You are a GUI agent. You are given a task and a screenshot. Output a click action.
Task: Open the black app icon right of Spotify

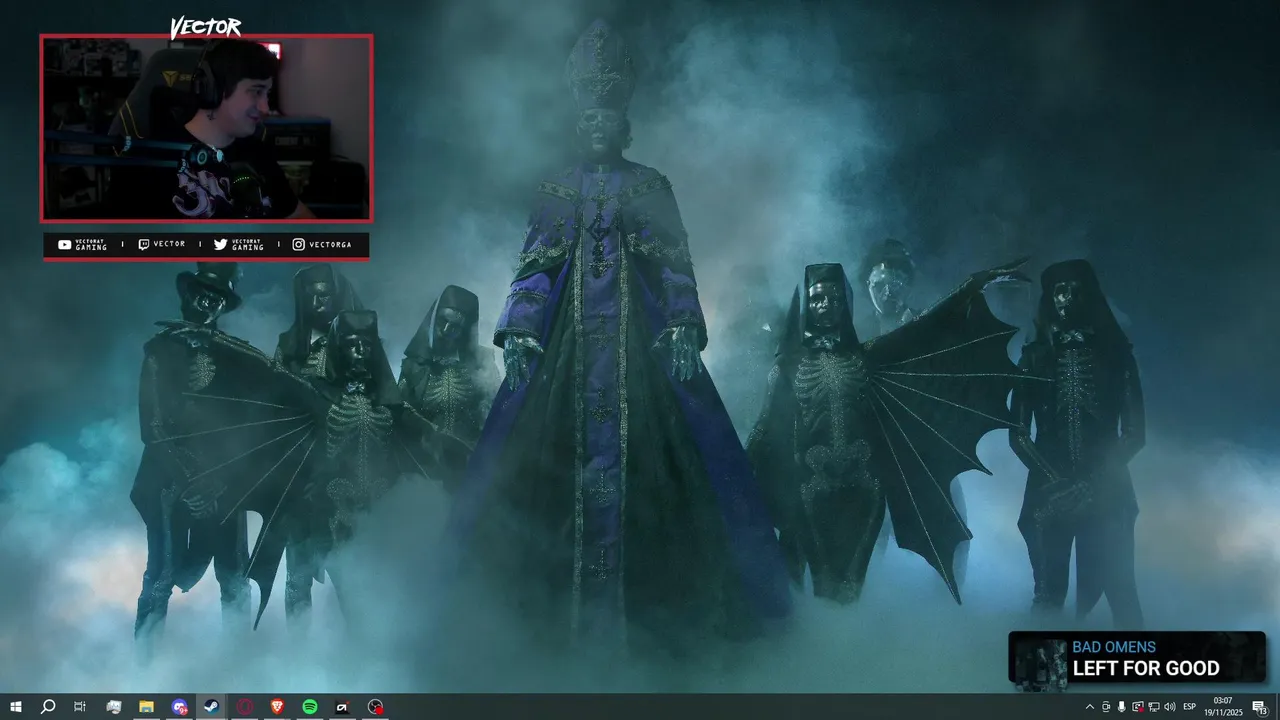[x=342, y=707]
